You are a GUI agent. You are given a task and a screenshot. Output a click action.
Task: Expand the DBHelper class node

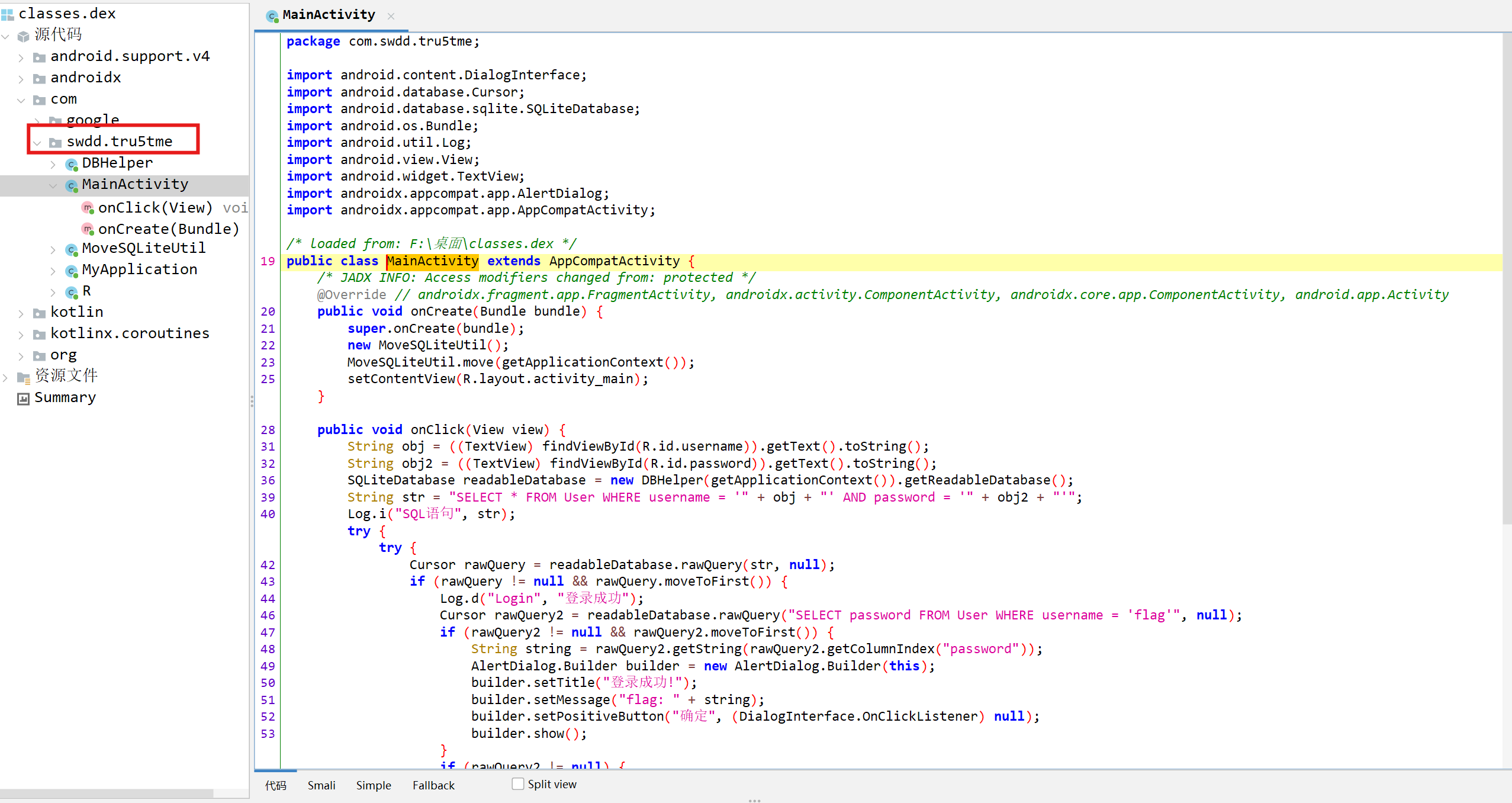pos(53,164)
